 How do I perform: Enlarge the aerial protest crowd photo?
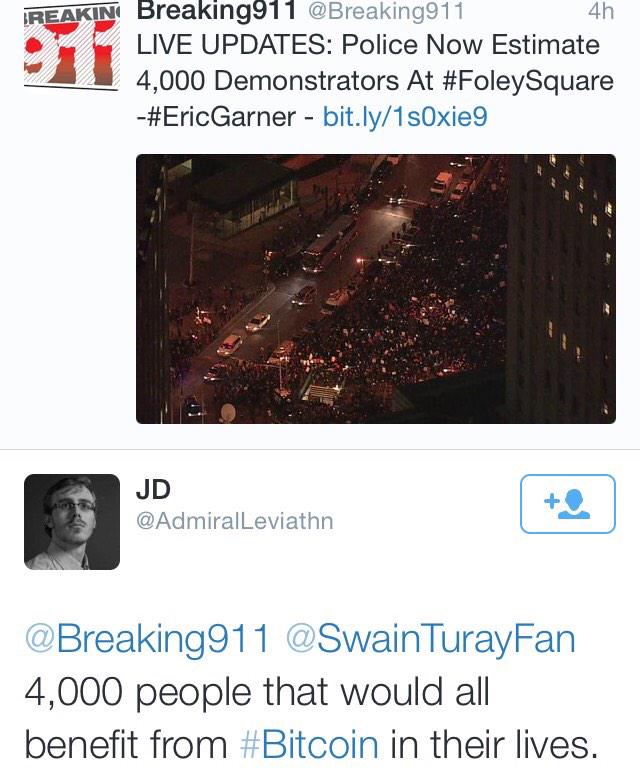pyautogui.click(x=376, y=289)
